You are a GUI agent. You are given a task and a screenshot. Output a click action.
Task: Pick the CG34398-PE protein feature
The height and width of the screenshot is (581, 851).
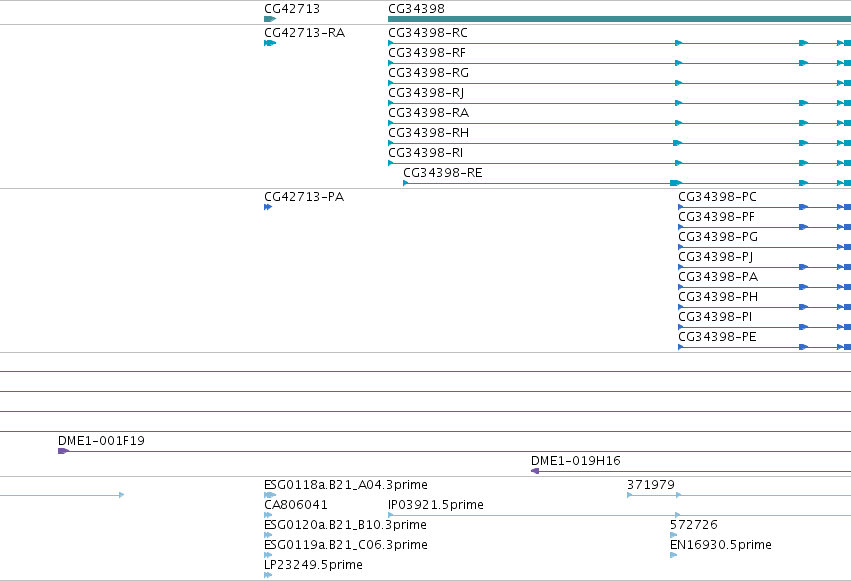coord(717,337)
